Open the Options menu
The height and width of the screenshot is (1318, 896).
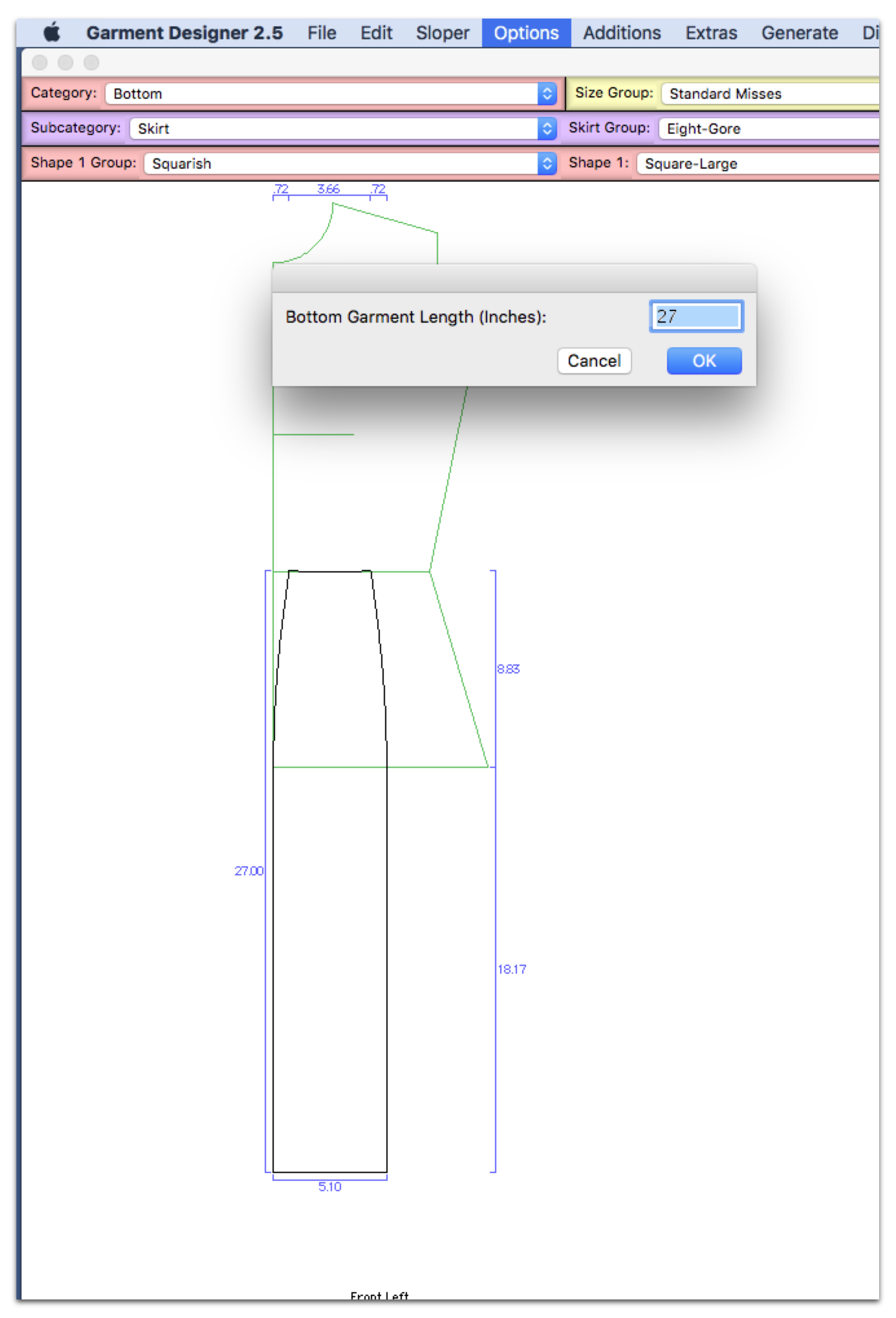526,33
